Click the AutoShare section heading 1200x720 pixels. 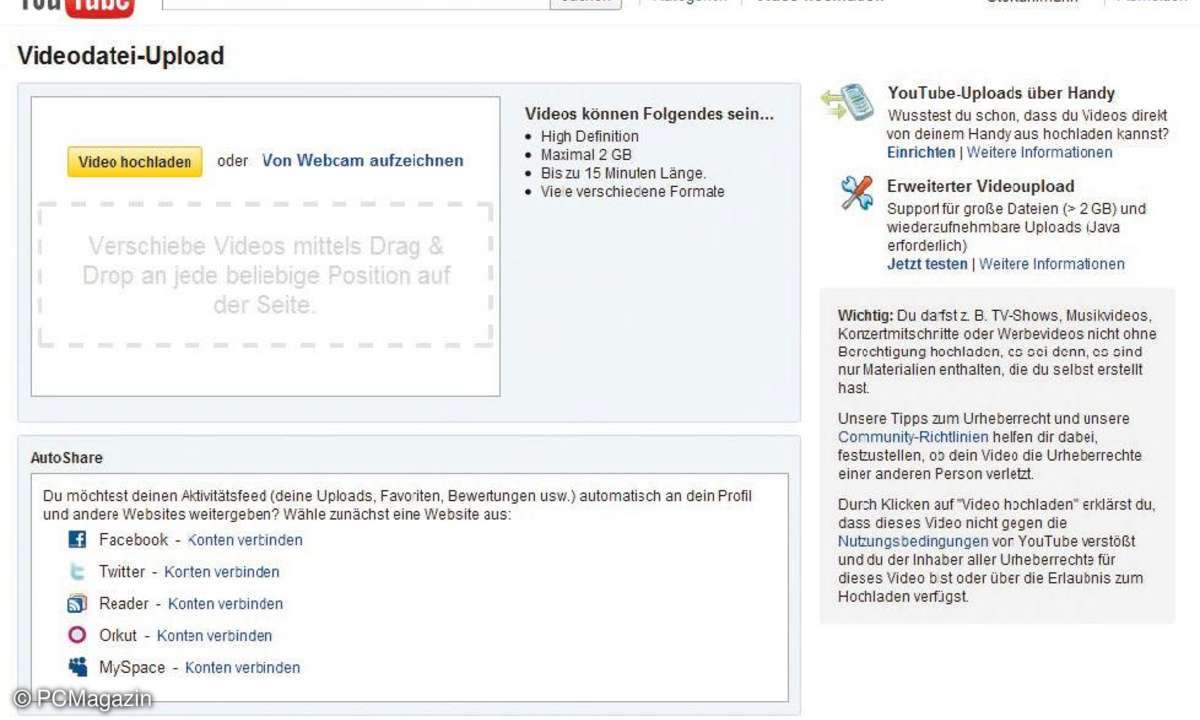point(67,458)
